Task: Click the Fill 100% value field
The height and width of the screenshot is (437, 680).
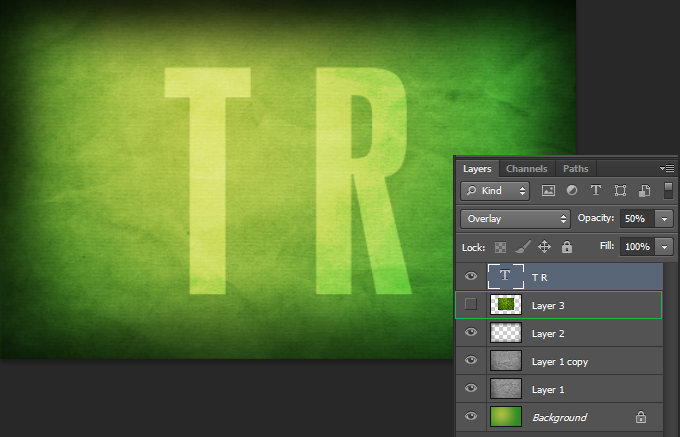Action: [x=638, y=247]
